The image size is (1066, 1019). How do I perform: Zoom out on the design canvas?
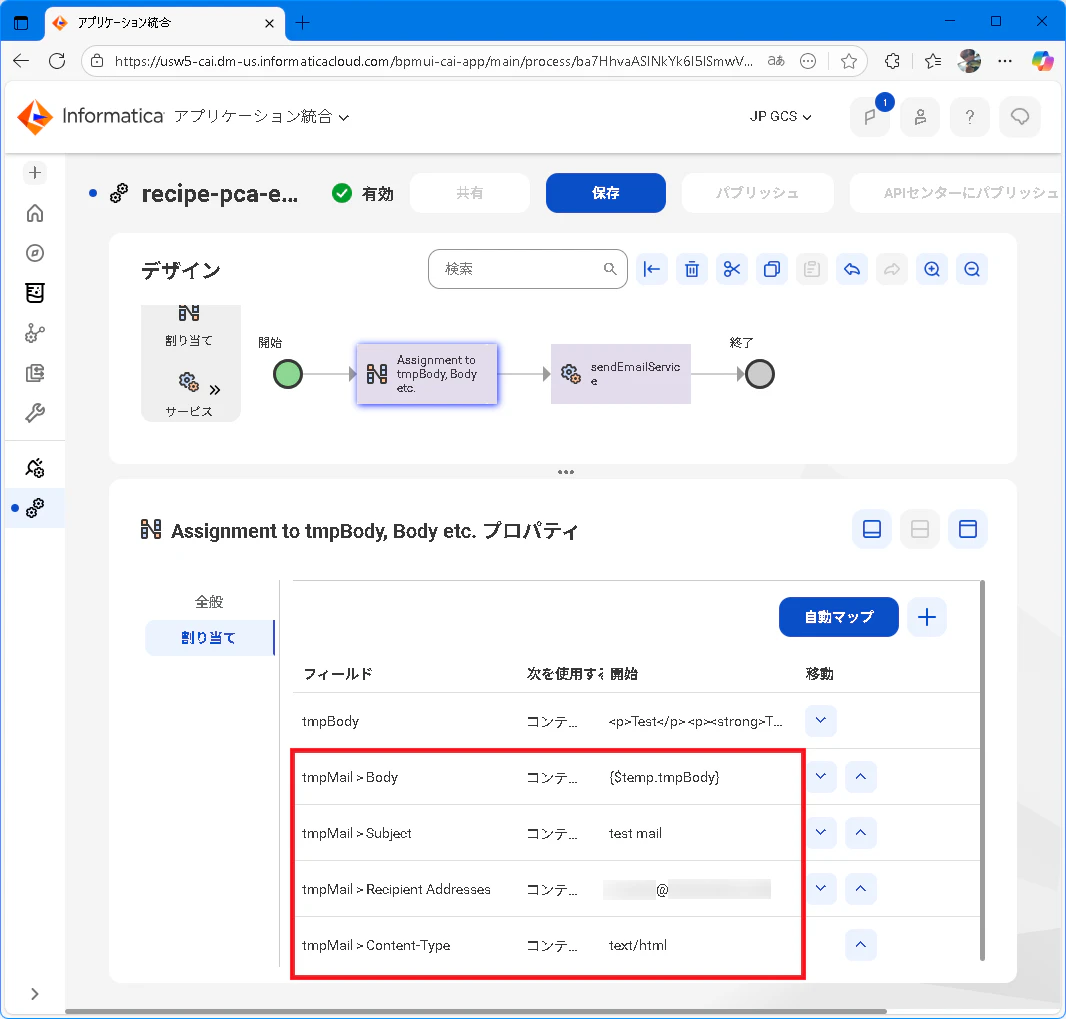coord(972,269)
